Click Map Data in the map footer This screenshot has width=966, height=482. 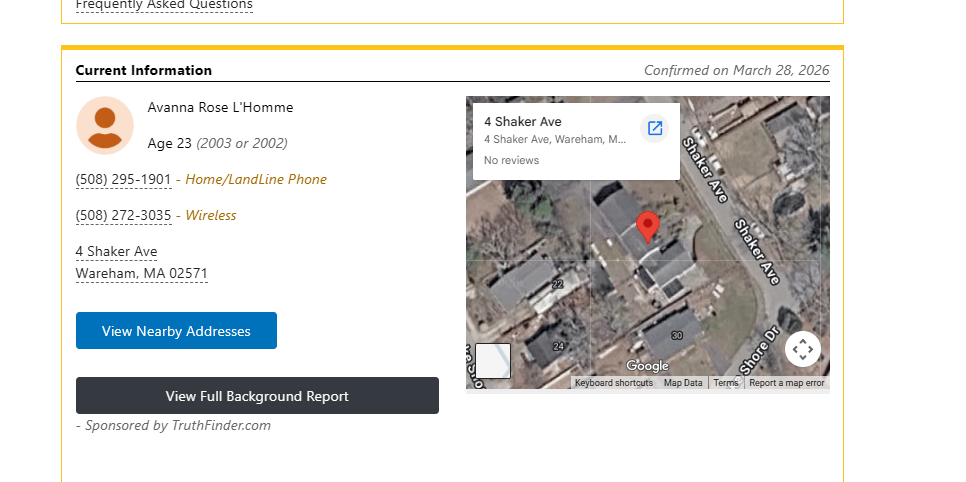click(683, 383)
